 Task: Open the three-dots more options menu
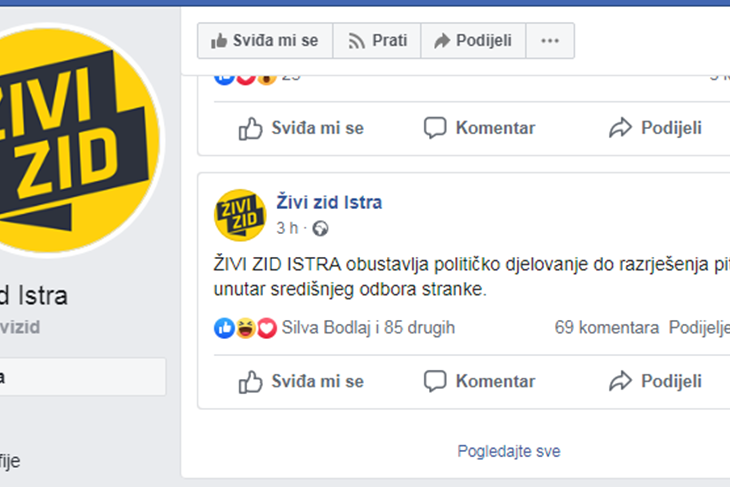[550, 41]
